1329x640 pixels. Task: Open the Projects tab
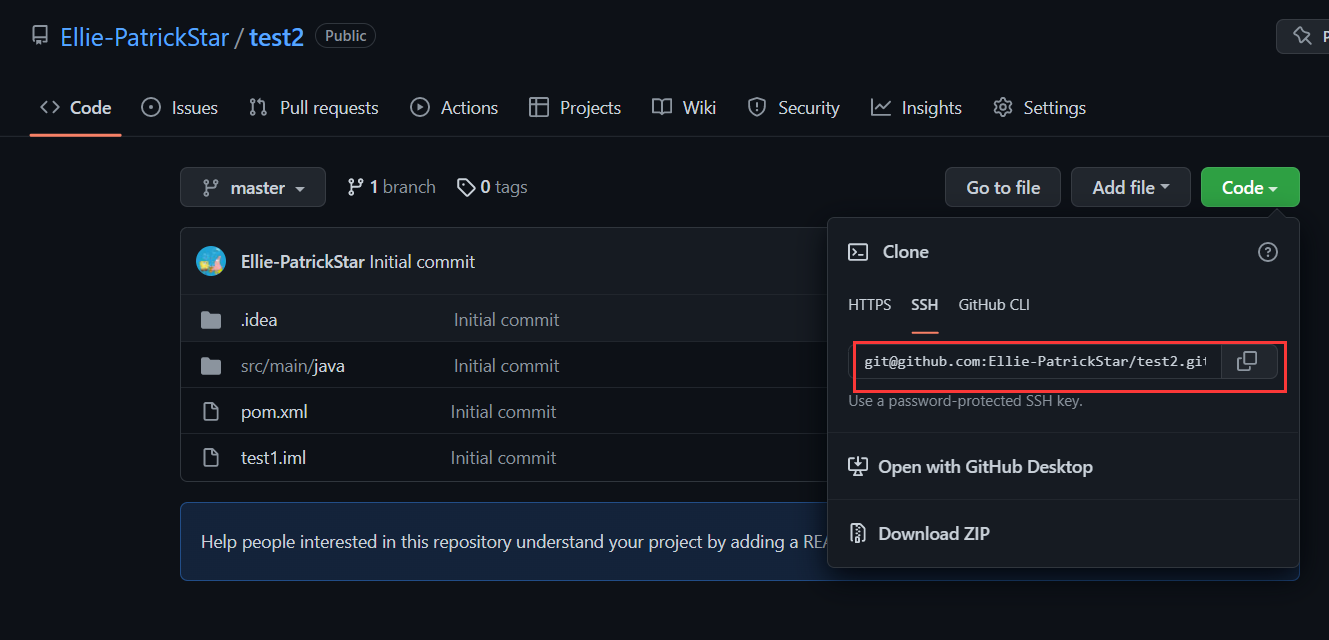(x=575, y=108)
